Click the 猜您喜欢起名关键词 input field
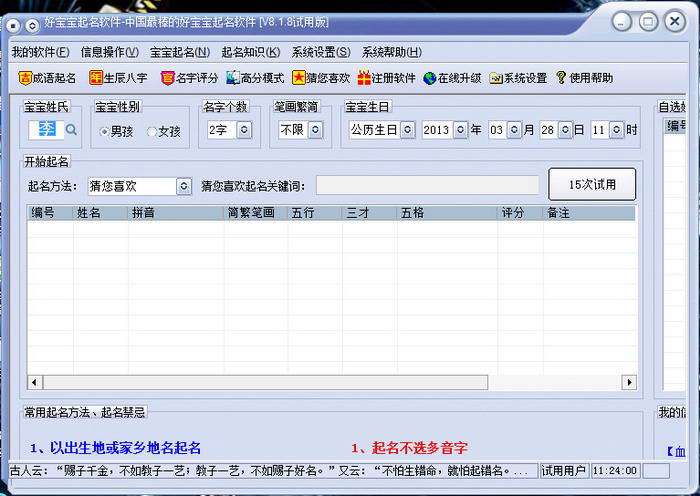 427,185
